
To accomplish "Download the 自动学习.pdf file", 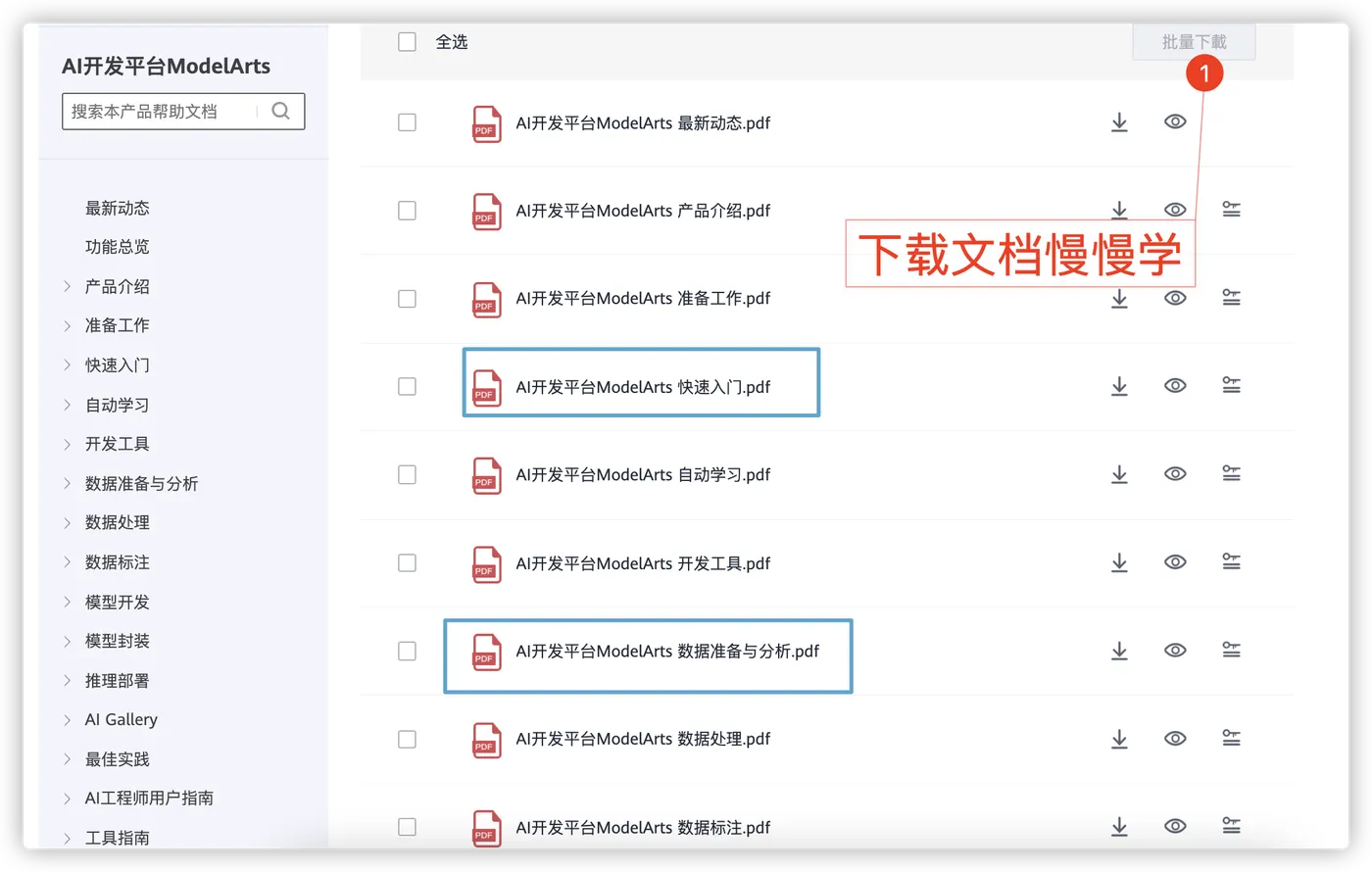I will tap(1119, 474).
